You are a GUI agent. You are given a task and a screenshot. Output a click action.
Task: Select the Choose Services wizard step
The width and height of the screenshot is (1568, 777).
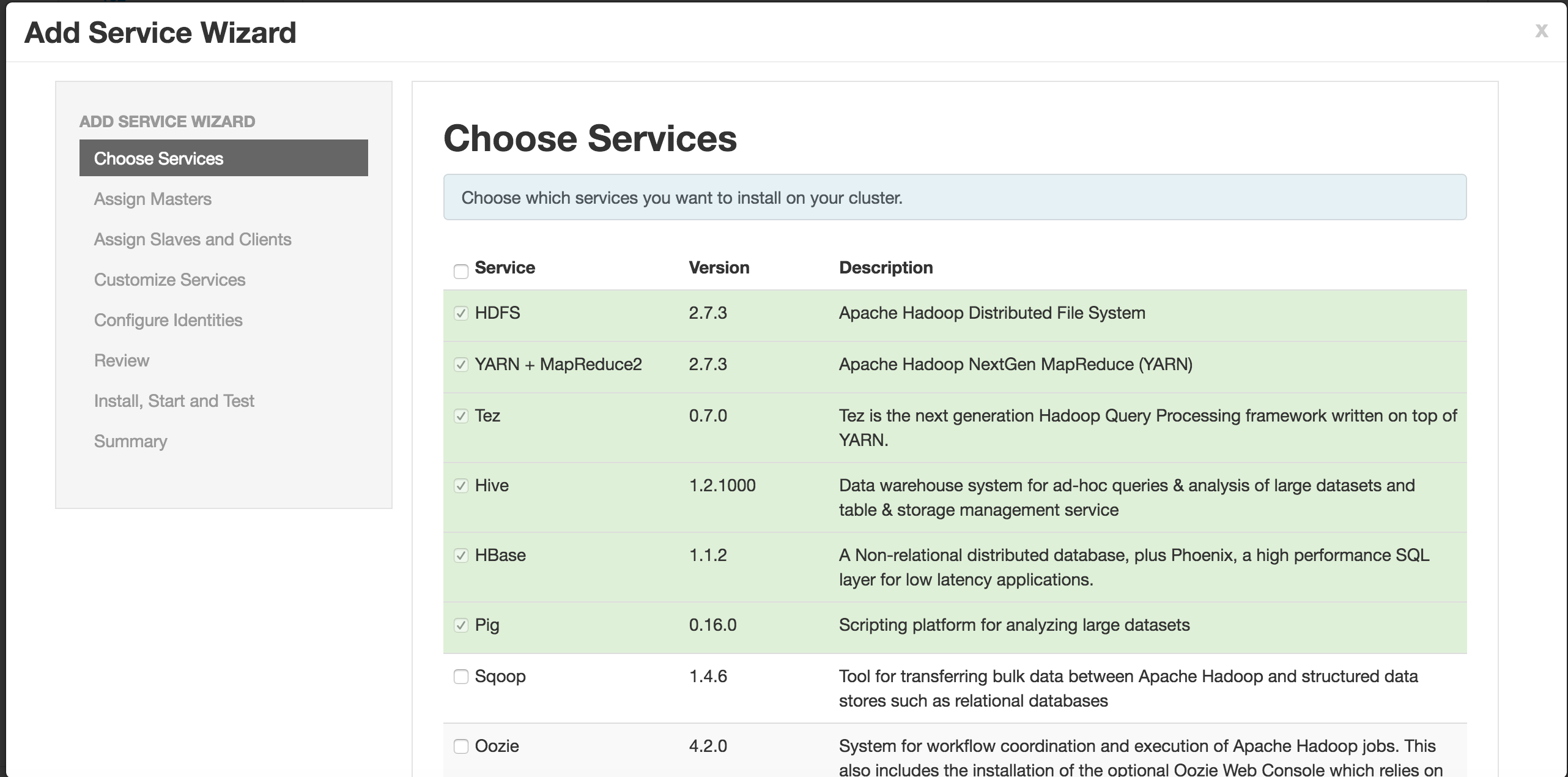(224, 158)
